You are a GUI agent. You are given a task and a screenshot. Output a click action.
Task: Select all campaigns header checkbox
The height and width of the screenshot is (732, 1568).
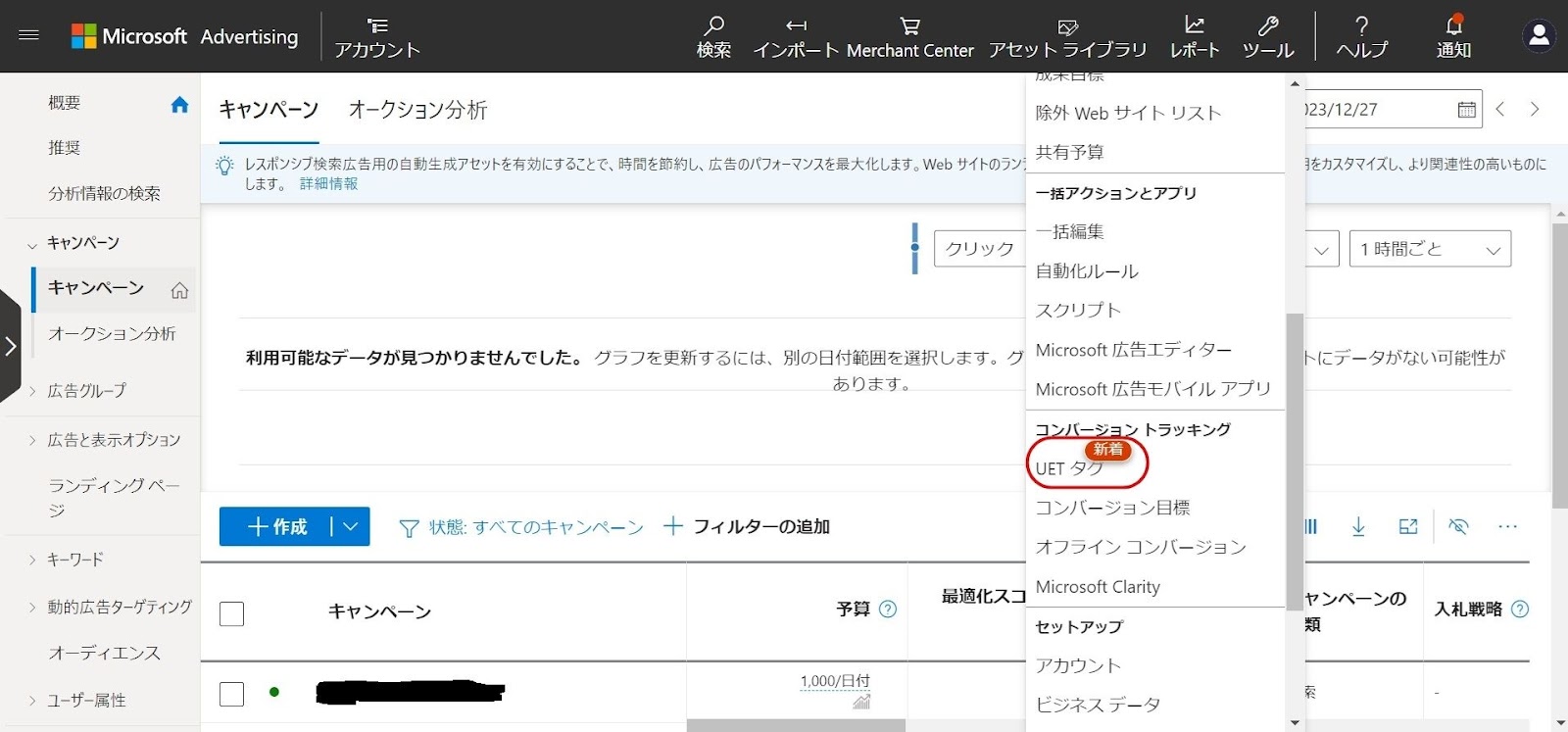[231, 614]
